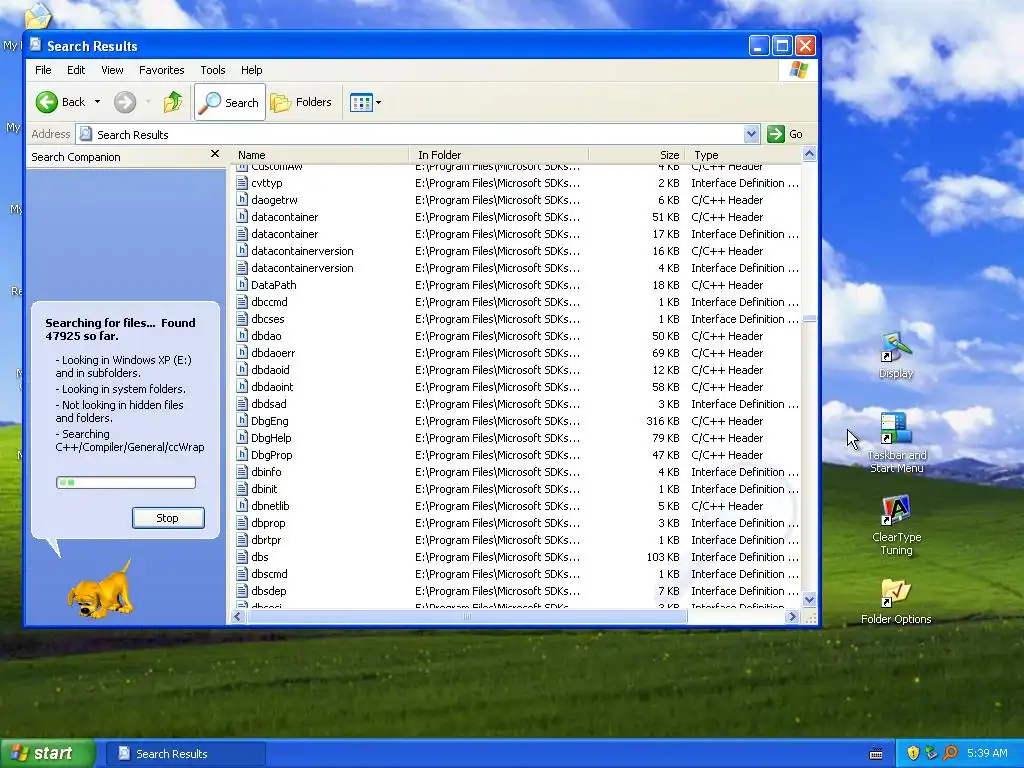Select the dbinit file icon

click(x=242, y=488)
